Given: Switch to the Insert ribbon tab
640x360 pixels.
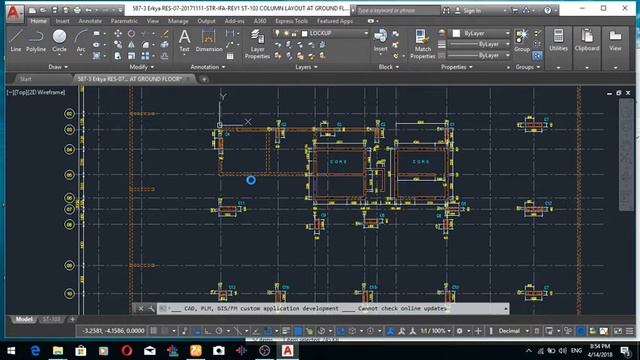Looking at the screenshot, I should [62, 21].
